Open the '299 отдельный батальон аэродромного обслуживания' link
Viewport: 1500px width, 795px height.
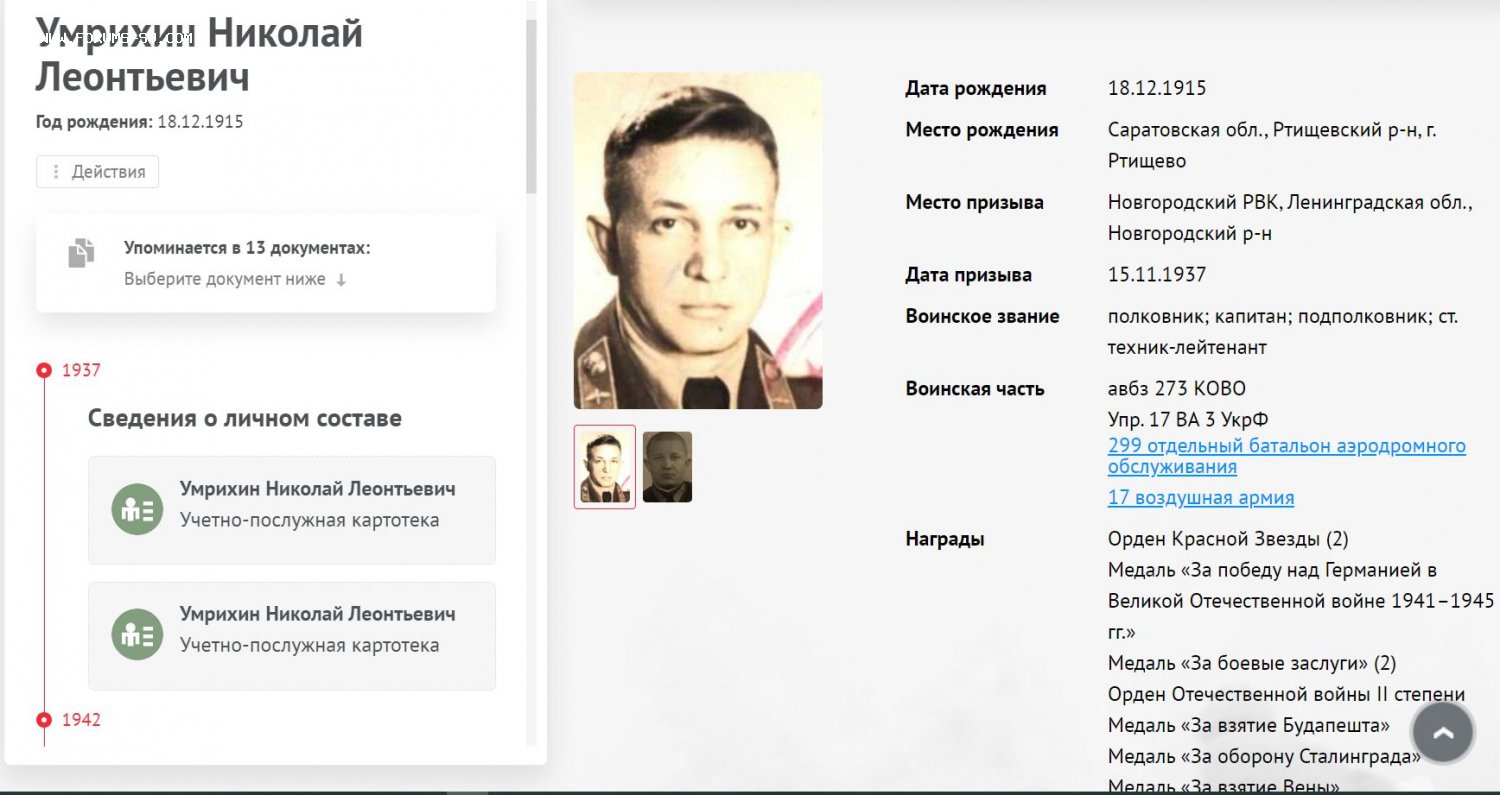1287,456
